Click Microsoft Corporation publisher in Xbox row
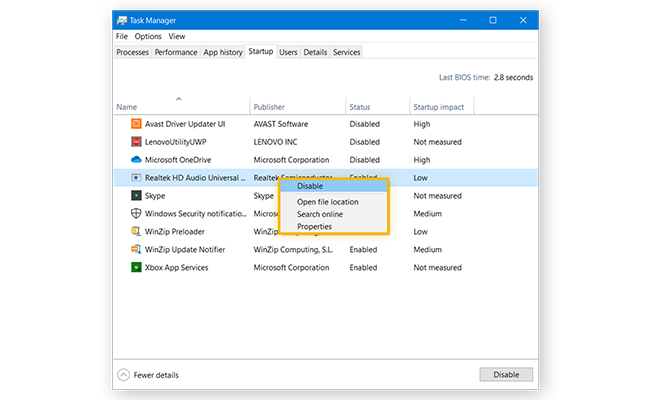650x400 pixels. click(291, 267)
